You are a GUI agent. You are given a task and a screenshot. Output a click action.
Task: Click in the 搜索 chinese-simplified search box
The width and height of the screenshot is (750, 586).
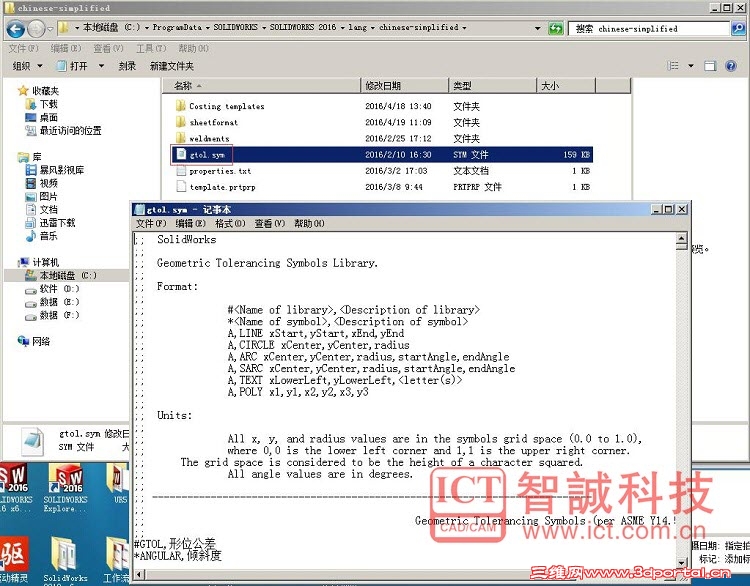pos(650,29)
